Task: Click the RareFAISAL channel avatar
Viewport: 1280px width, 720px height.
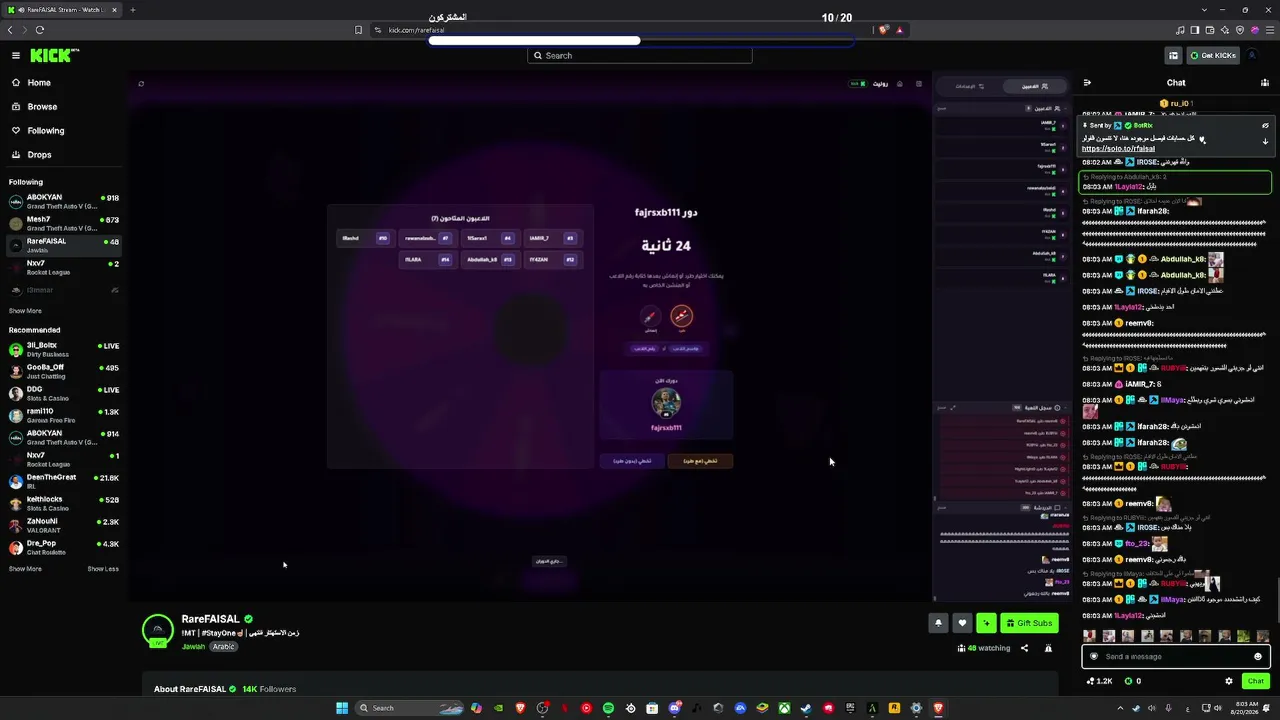Action: pos(158,631)
